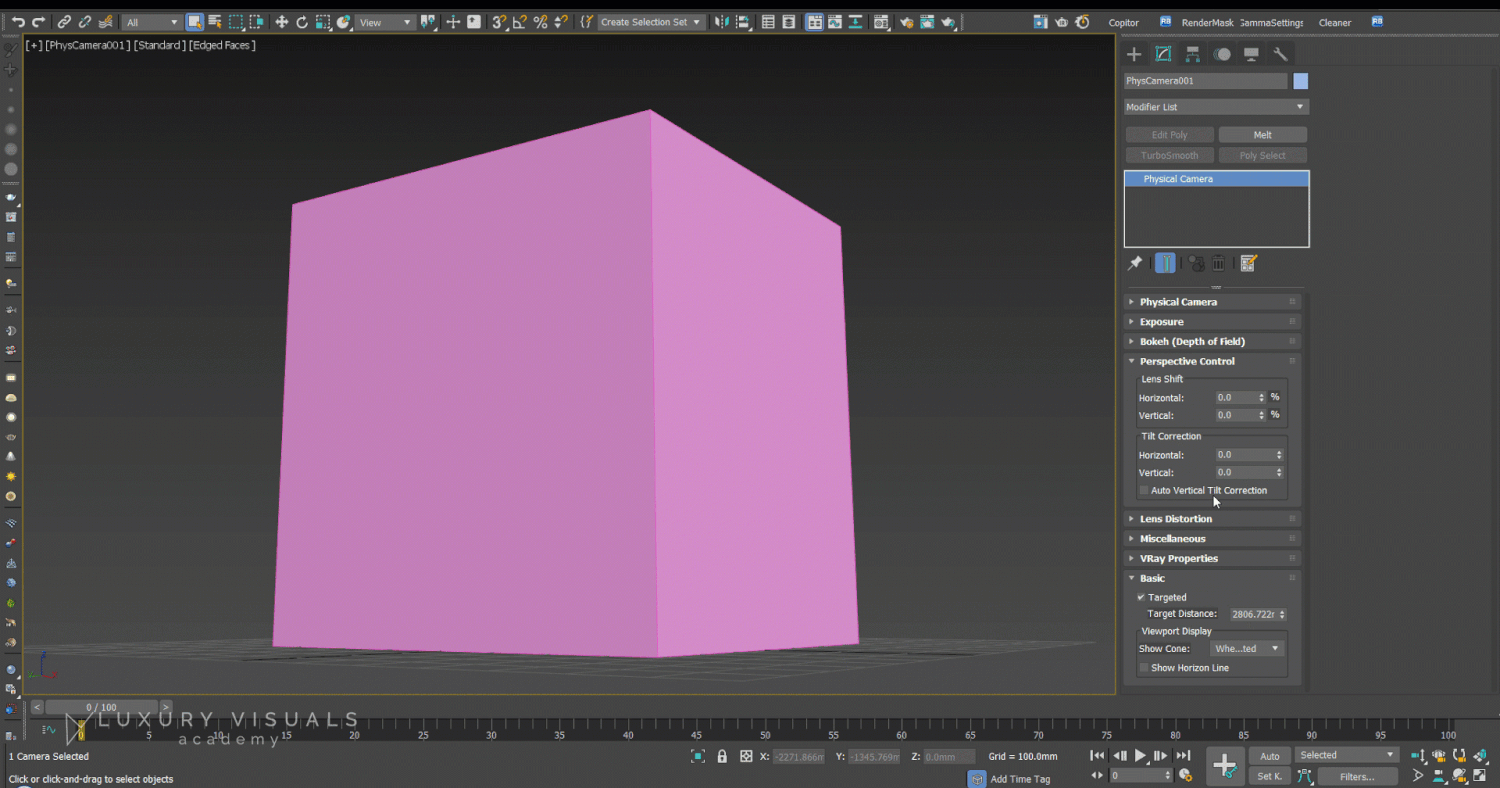Switch to the Create tab of the command panel
This screenshot has height=788, width=1500.
[1134, 53]
